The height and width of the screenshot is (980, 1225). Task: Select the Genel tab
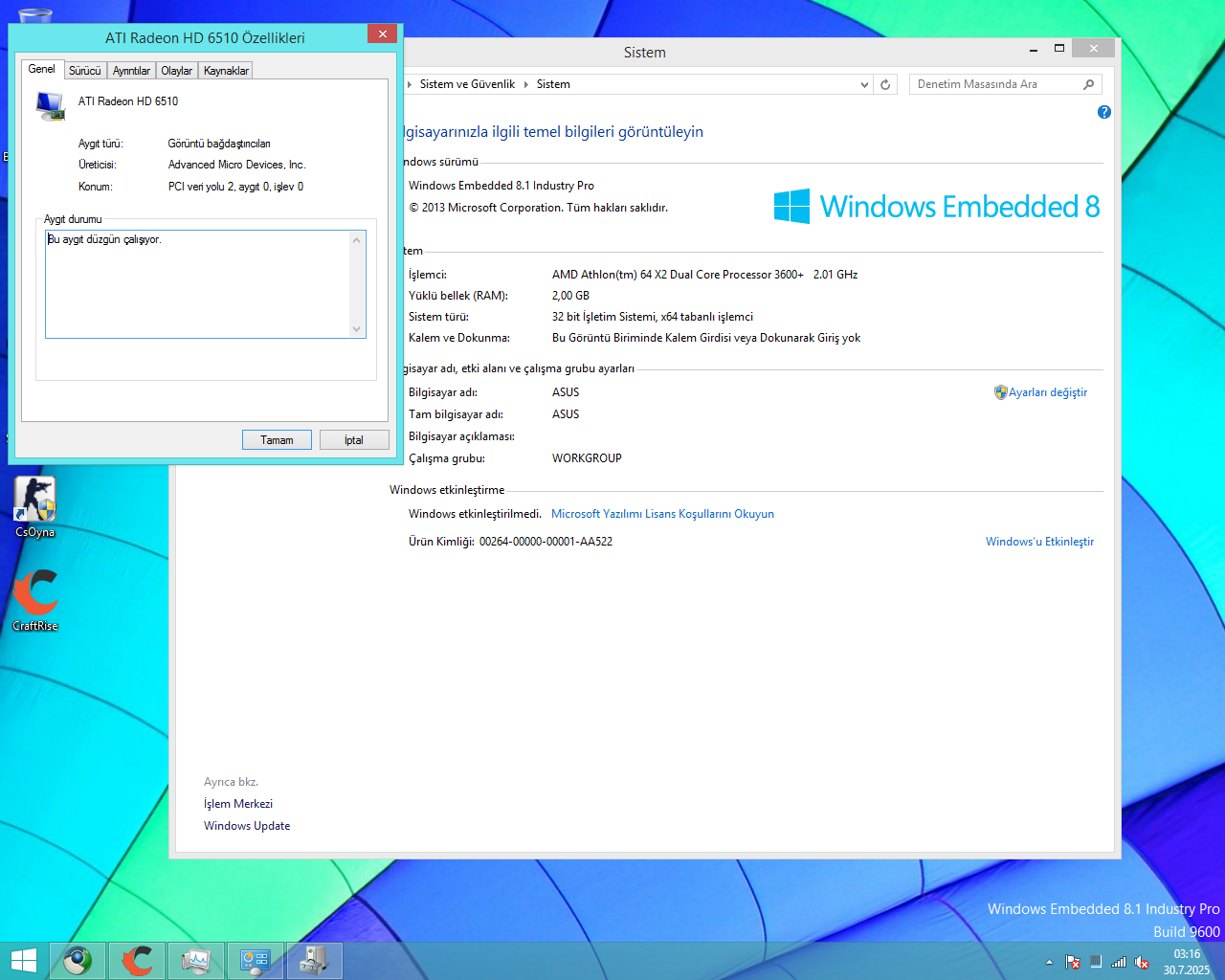[x=42, y=69]
